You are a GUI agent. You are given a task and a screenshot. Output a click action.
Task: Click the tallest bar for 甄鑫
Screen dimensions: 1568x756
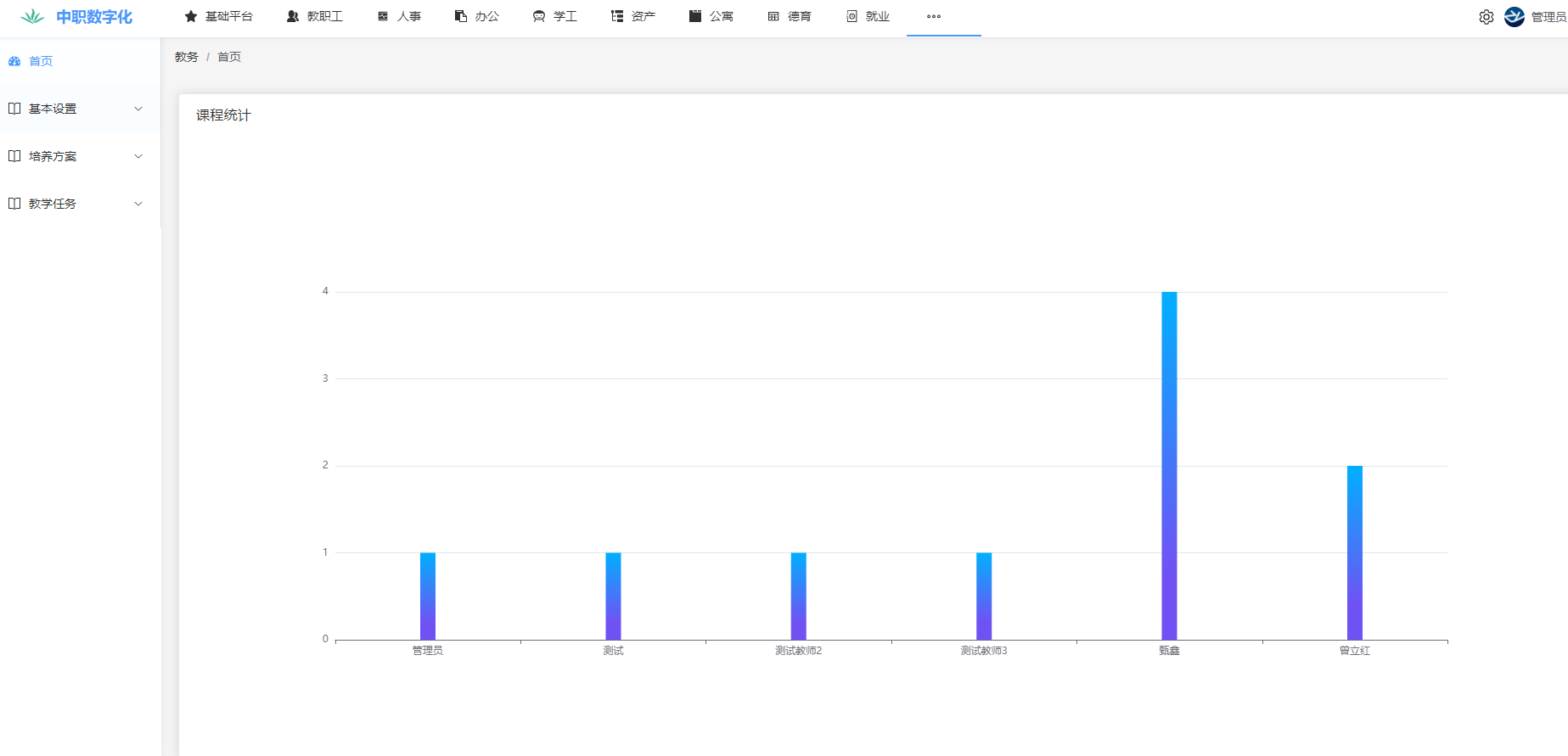tap(1169, 465)
